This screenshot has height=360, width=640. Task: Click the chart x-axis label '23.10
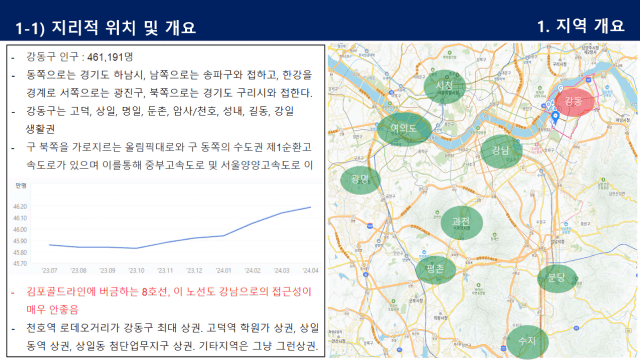pos(136,271)
